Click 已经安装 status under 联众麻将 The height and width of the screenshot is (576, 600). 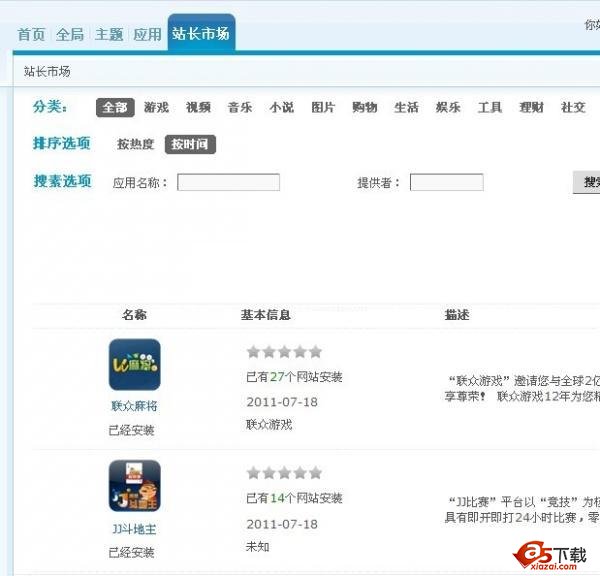click(131, 431)
